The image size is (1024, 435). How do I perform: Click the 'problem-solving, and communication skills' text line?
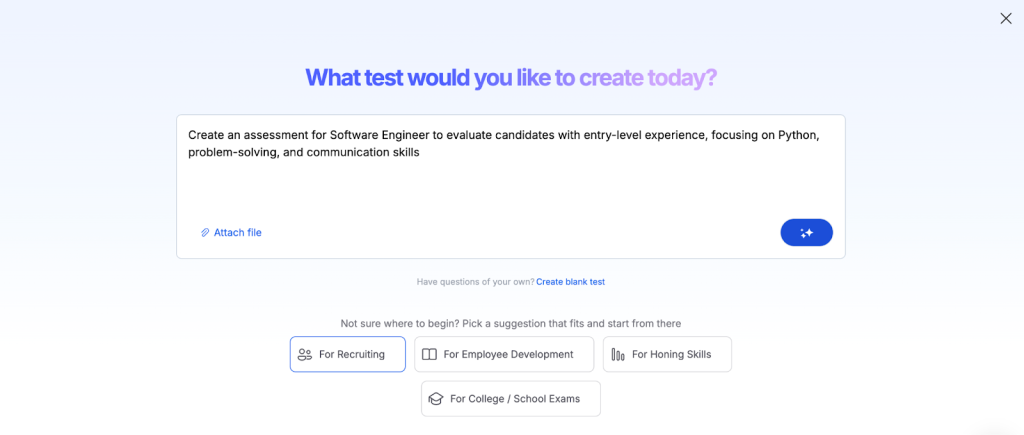click(303, 153)
